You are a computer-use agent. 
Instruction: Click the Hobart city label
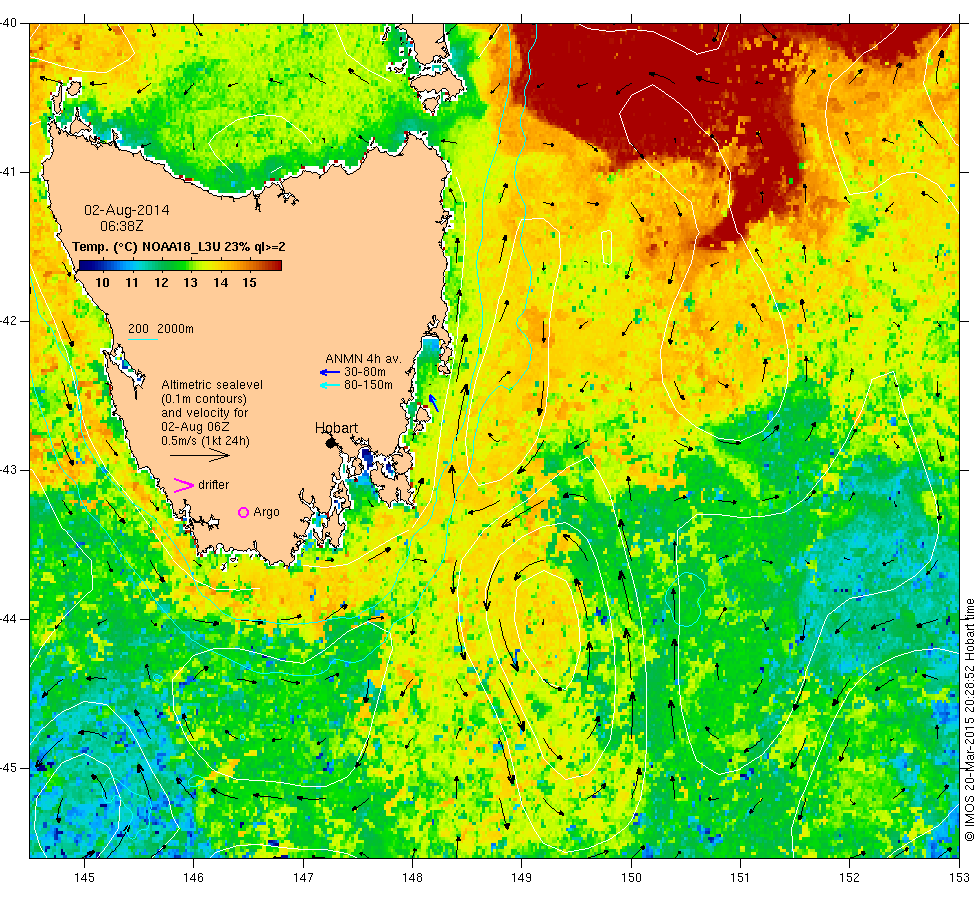(336, 428)
